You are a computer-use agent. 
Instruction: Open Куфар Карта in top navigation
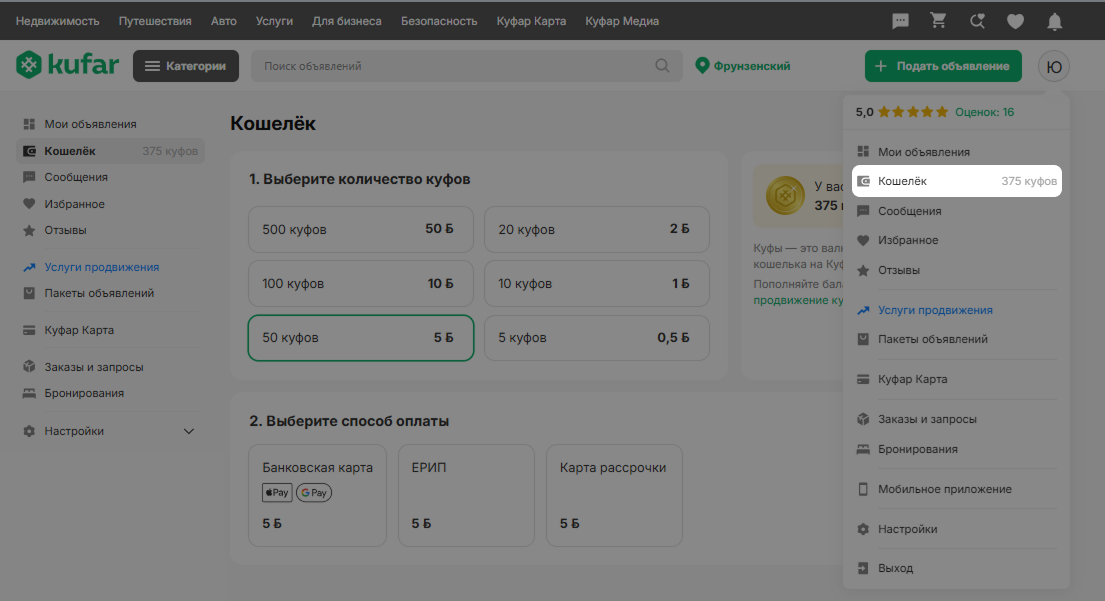coord(531,21)
